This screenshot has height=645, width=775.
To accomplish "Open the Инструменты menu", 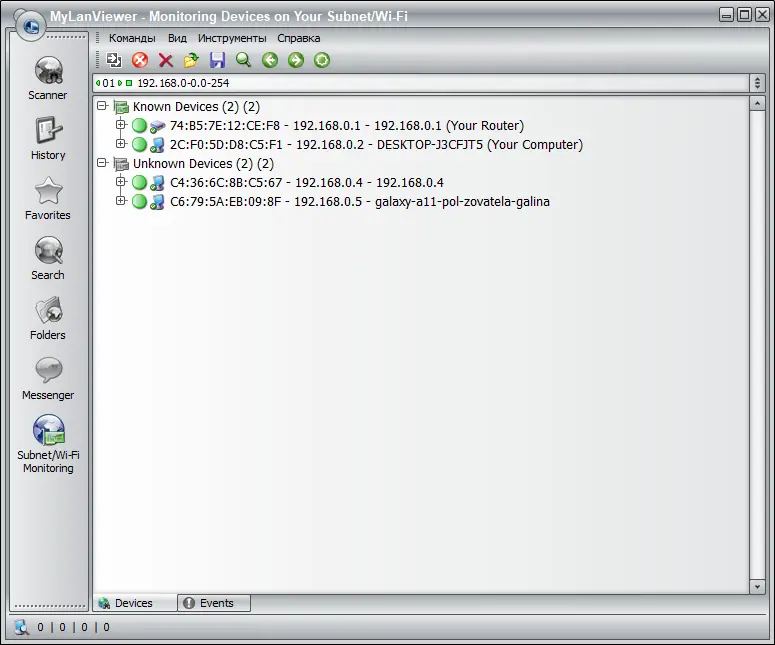I will click(232, 39).
